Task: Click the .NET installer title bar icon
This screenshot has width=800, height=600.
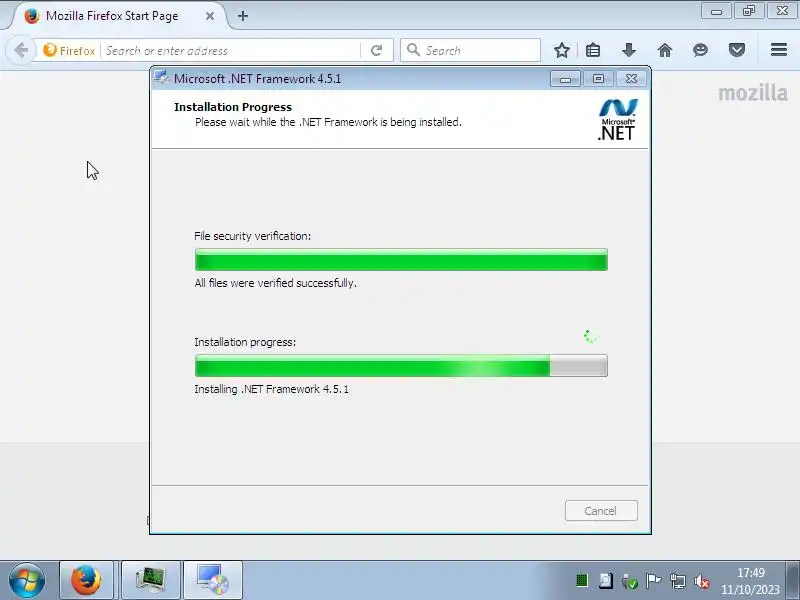Action: coord(162,78)
